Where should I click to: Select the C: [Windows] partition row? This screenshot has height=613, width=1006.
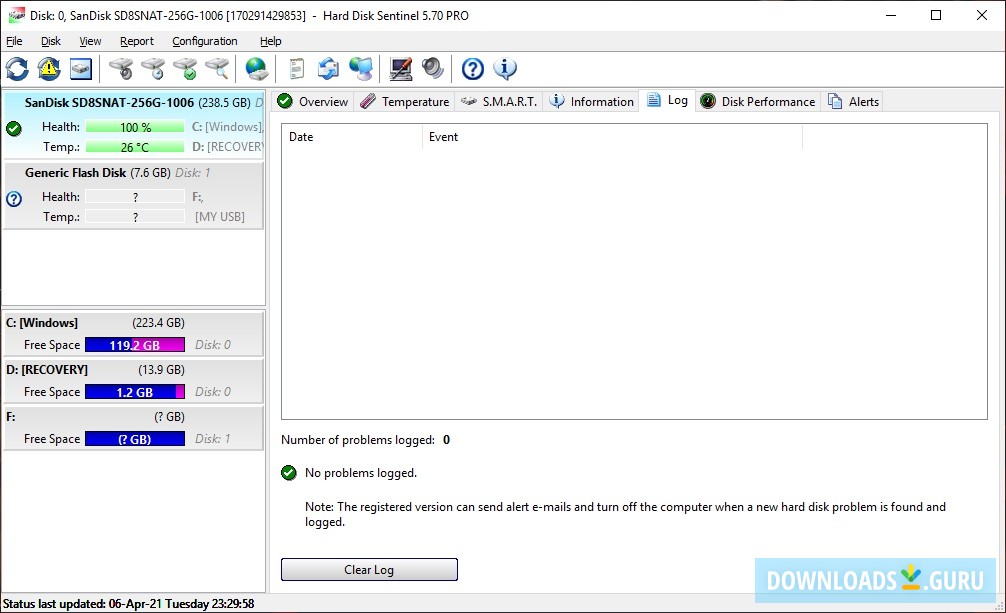point(133,334)
